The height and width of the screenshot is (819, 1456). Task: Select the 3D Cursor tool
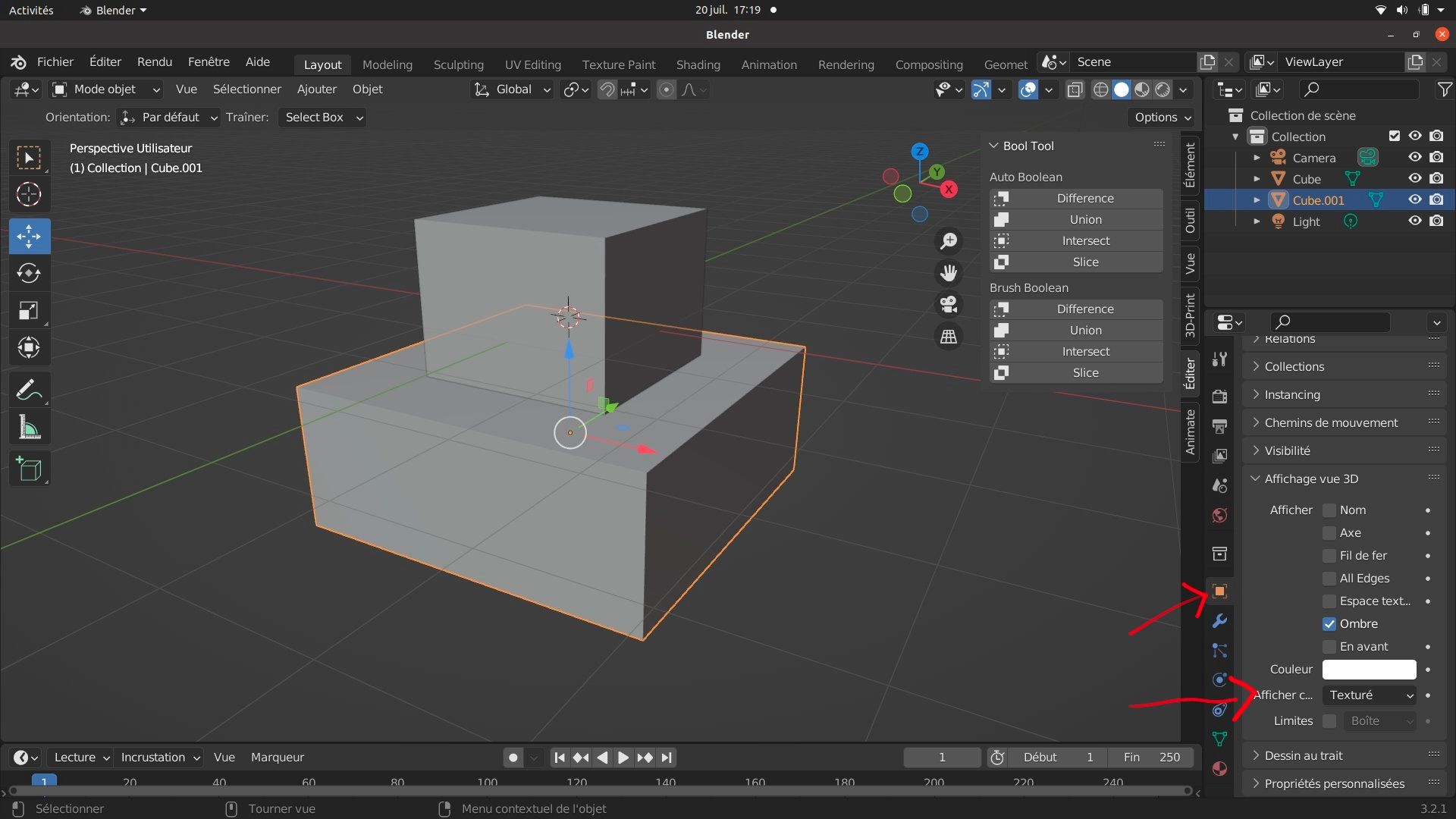pos(29,195)
